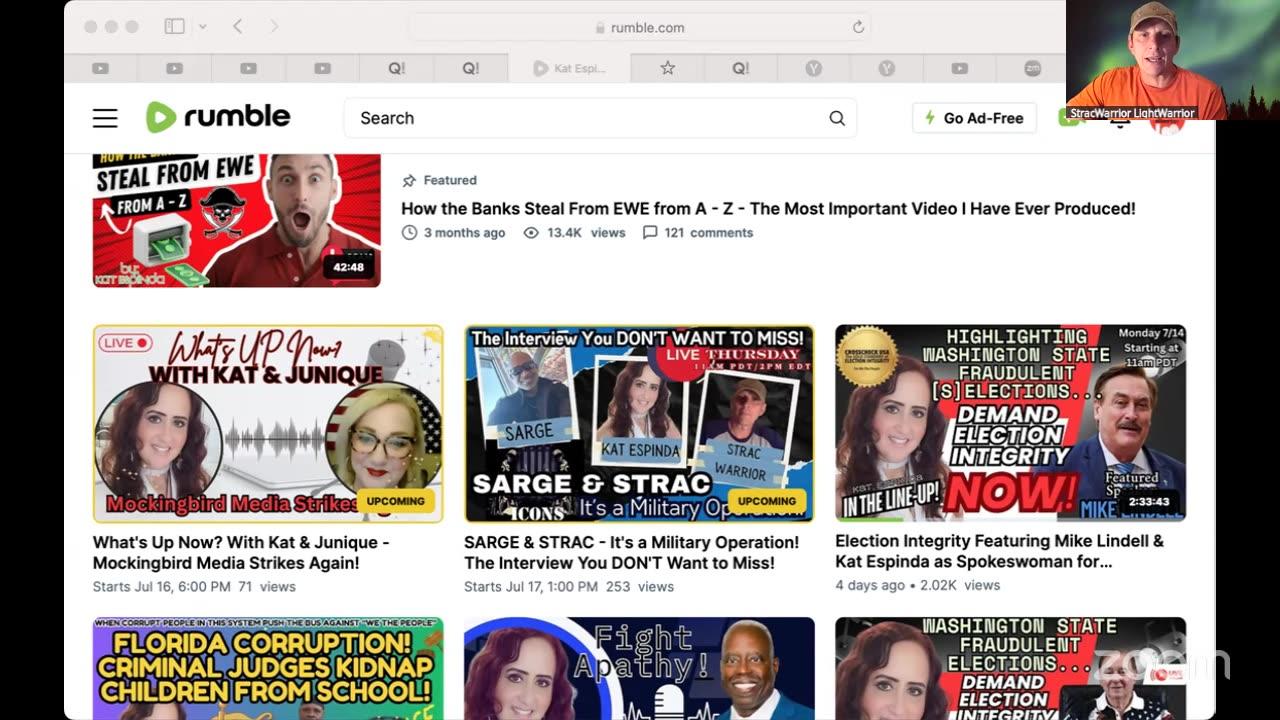Screen dimensions: 1280x720
Task: Click the comments bubble icon
Action: pyautogui.click(x=650, y=233)
